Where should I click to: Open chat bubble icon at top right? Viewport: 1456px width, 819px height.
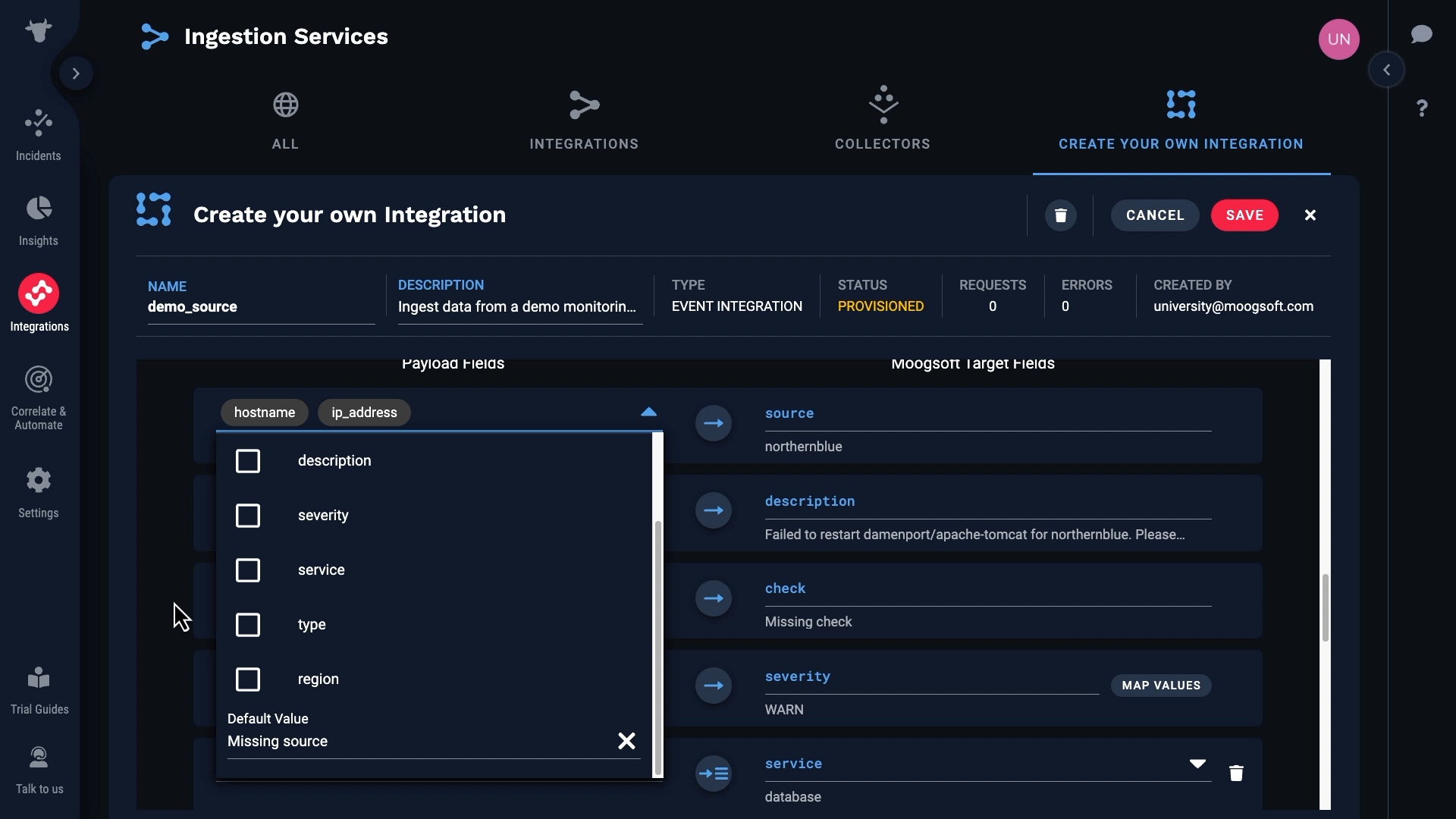tap(1421, 34)
